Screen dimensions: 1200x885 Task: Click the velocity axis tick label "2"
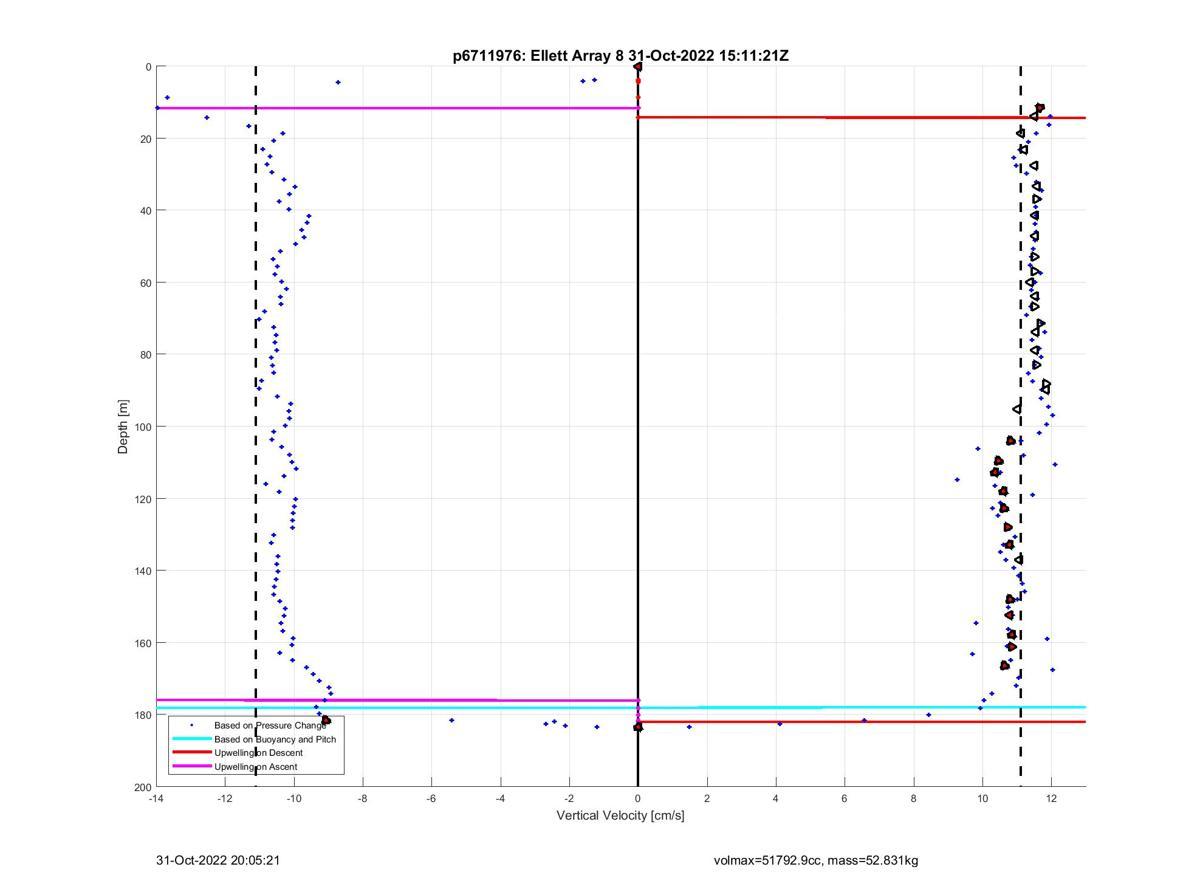tap(707, 799)
